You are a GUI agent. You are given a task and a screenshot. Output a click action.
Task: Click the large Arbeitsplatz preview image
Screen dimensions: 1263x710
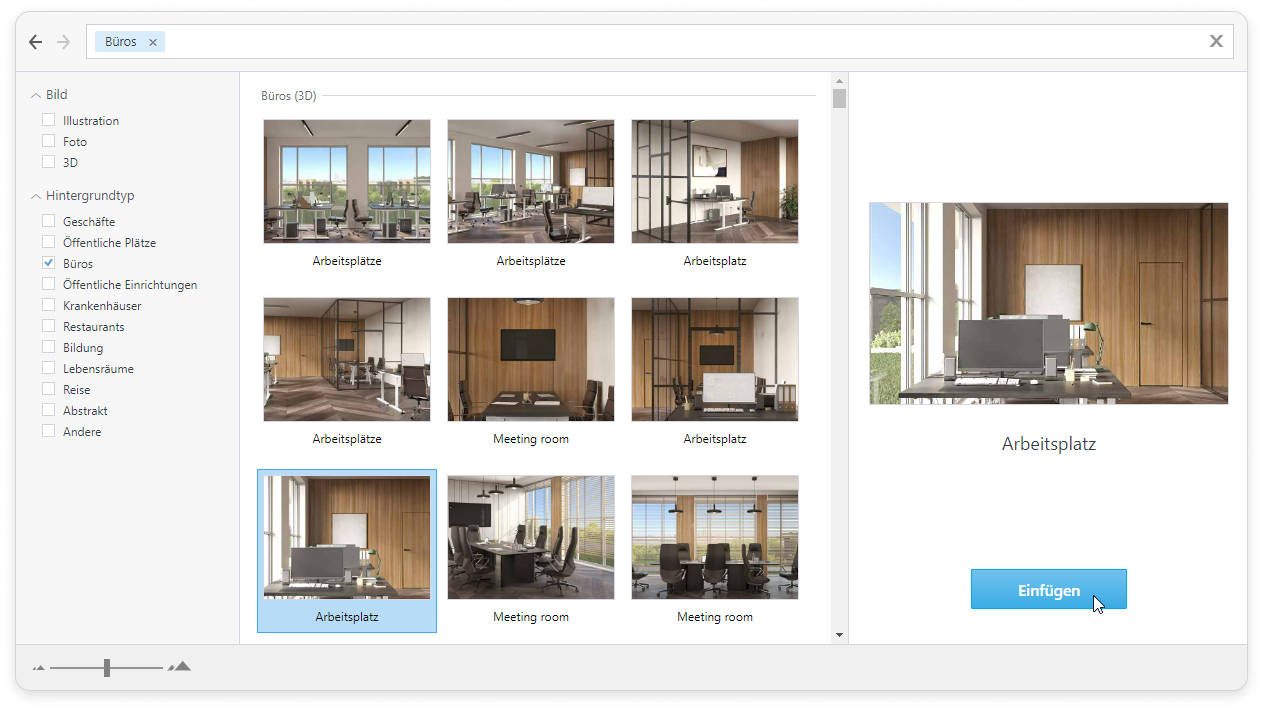coord(1048,303)
